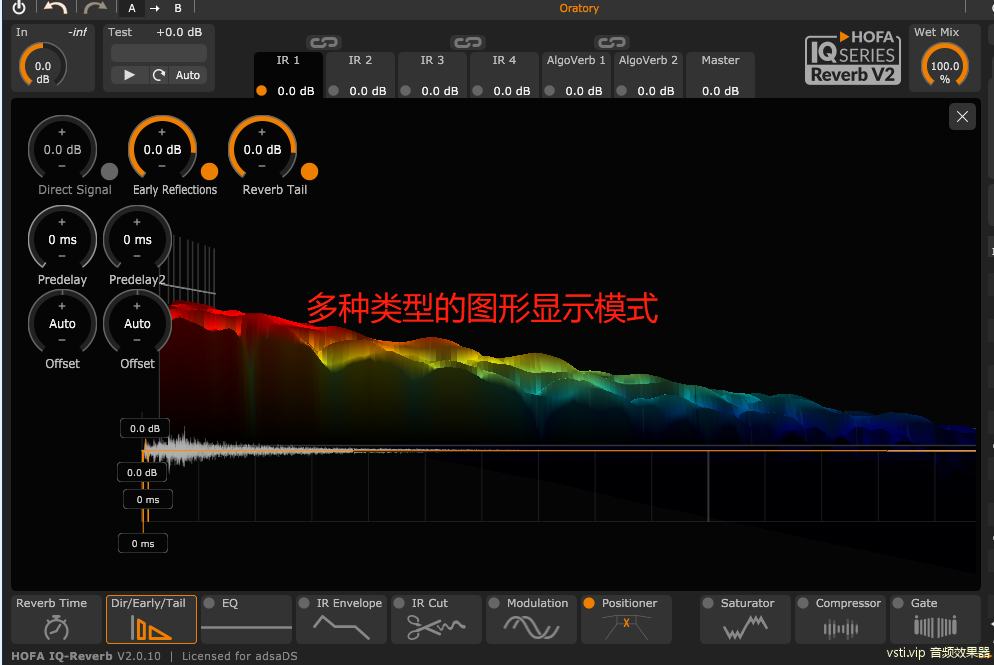Viewport: 994px width, 665px height.
Task: Toggle the link icon between IR 3 and IR 4
Action: point(468,42)
